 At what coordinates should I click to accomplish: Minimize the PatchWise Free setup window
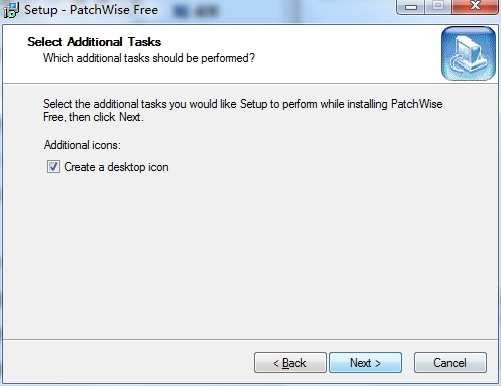pos(411,6)
